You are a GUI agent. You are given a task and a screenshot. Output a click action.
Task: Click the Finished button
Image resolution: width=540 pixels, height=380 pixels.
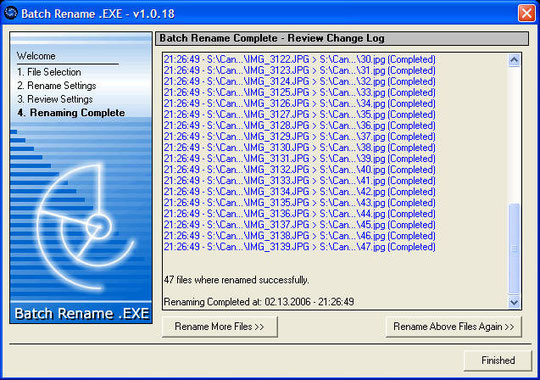498,360
